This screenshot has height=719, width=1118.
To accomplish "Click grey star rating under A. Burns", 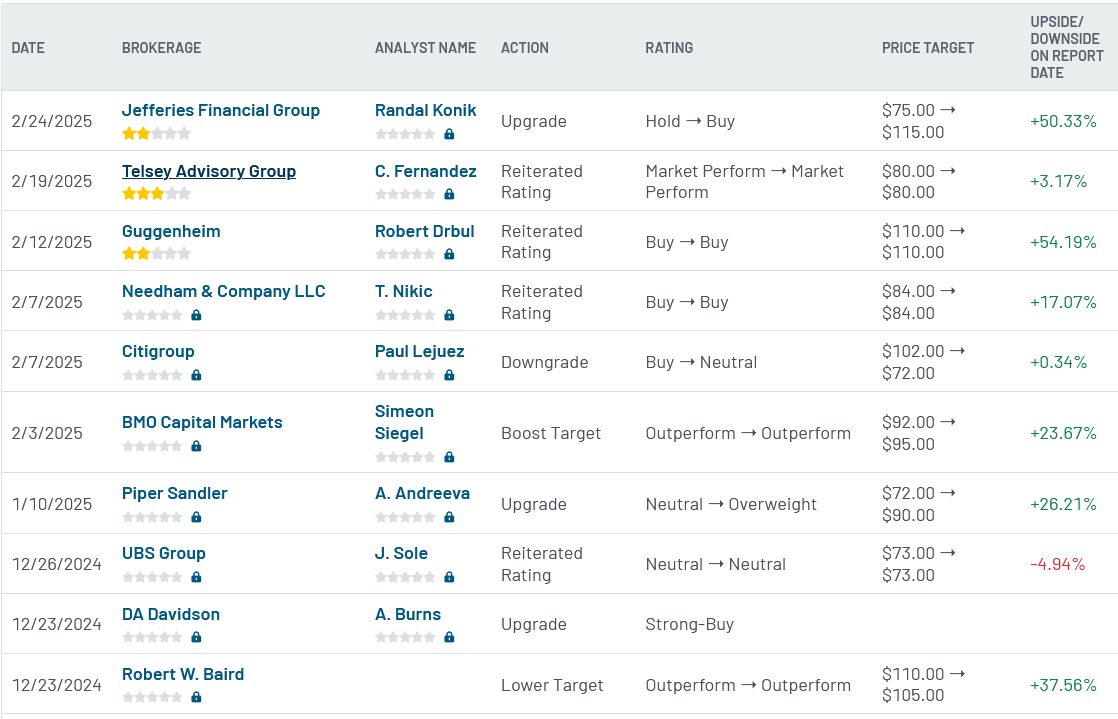I will coord(405,637).
